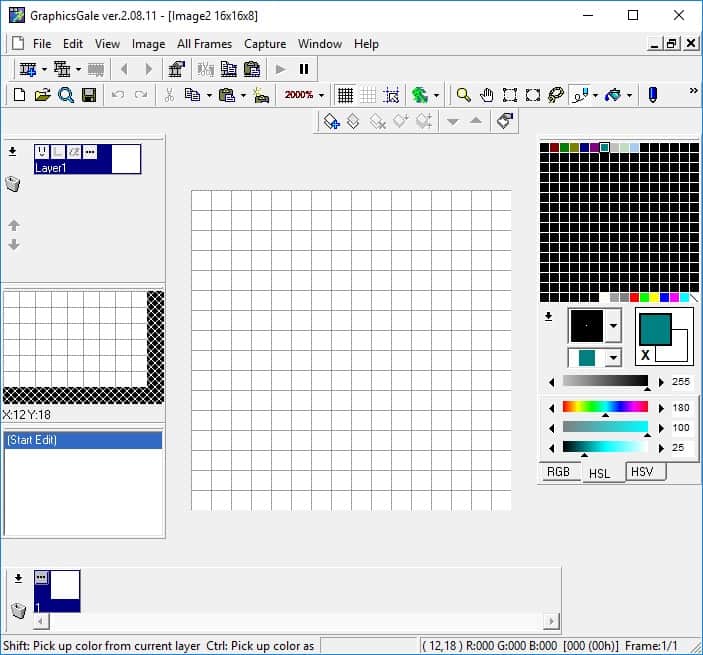This screenshot has height=655, width=703.
Task: Open the Edit menu
Action: pyautogui.click(x=73, y=44)
